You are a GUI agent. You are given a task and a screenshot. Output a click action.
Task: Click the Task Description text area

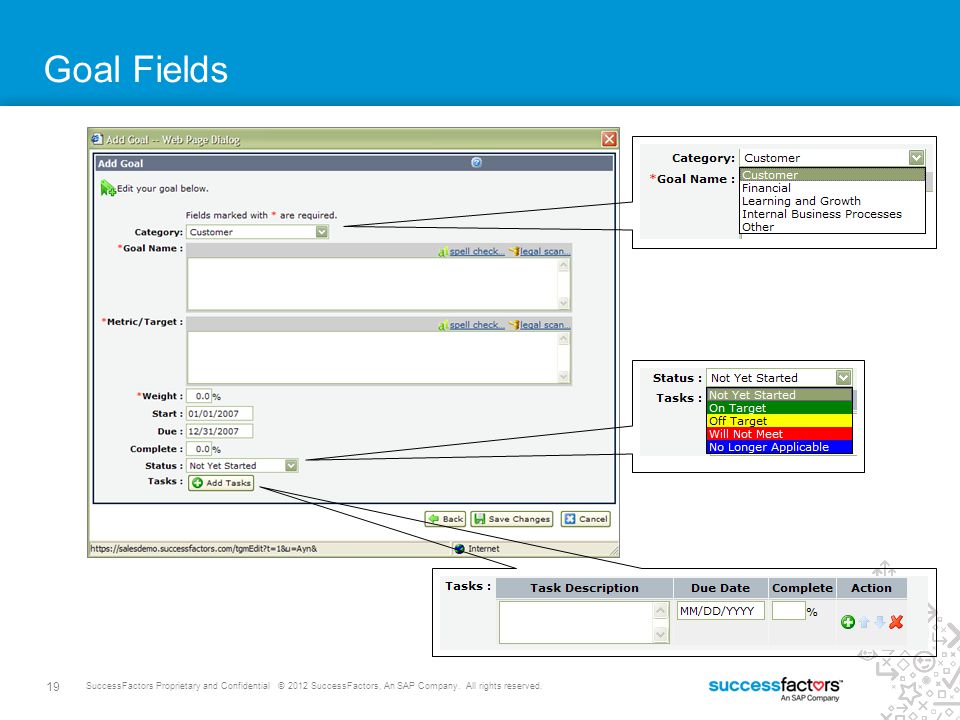(576, 622)
